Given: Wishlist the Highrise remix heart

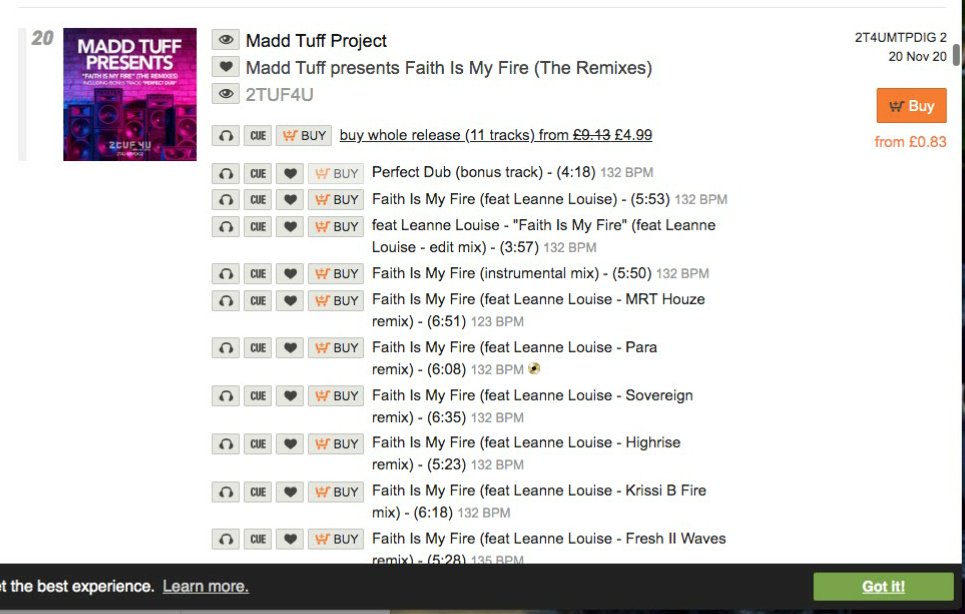Looking at the screenshot, I should point(290,444).
